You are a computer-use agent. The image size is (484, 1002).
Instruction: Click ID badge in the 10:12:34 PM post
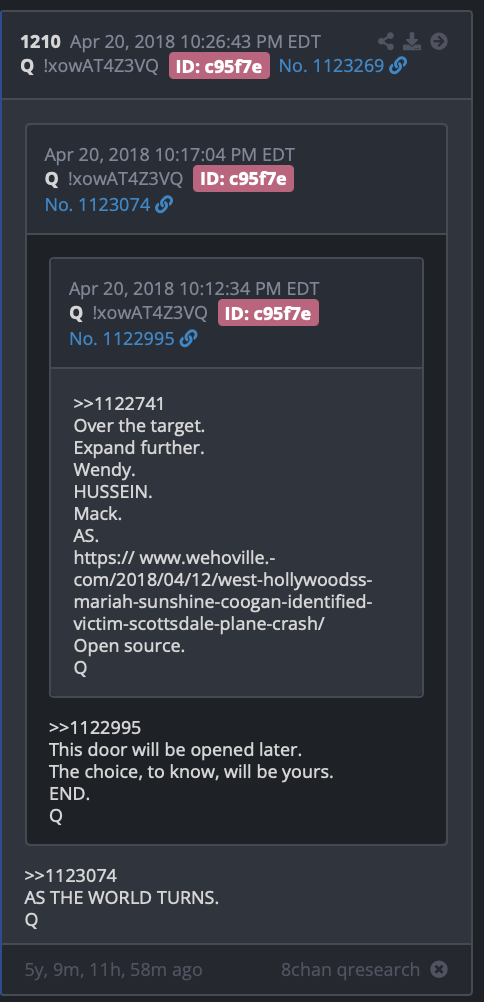(269, 313)
